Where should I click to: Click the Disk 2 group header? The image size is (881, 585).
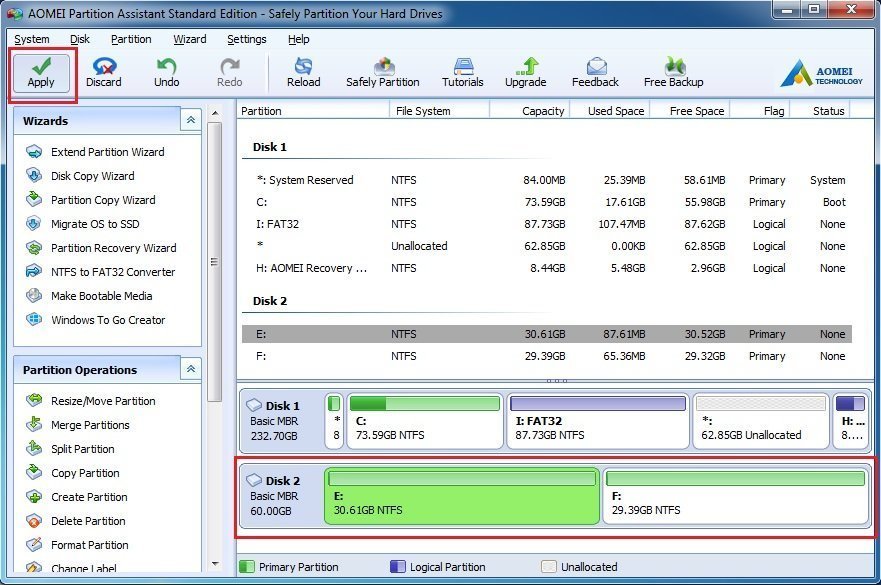click(x=270, y=301)
